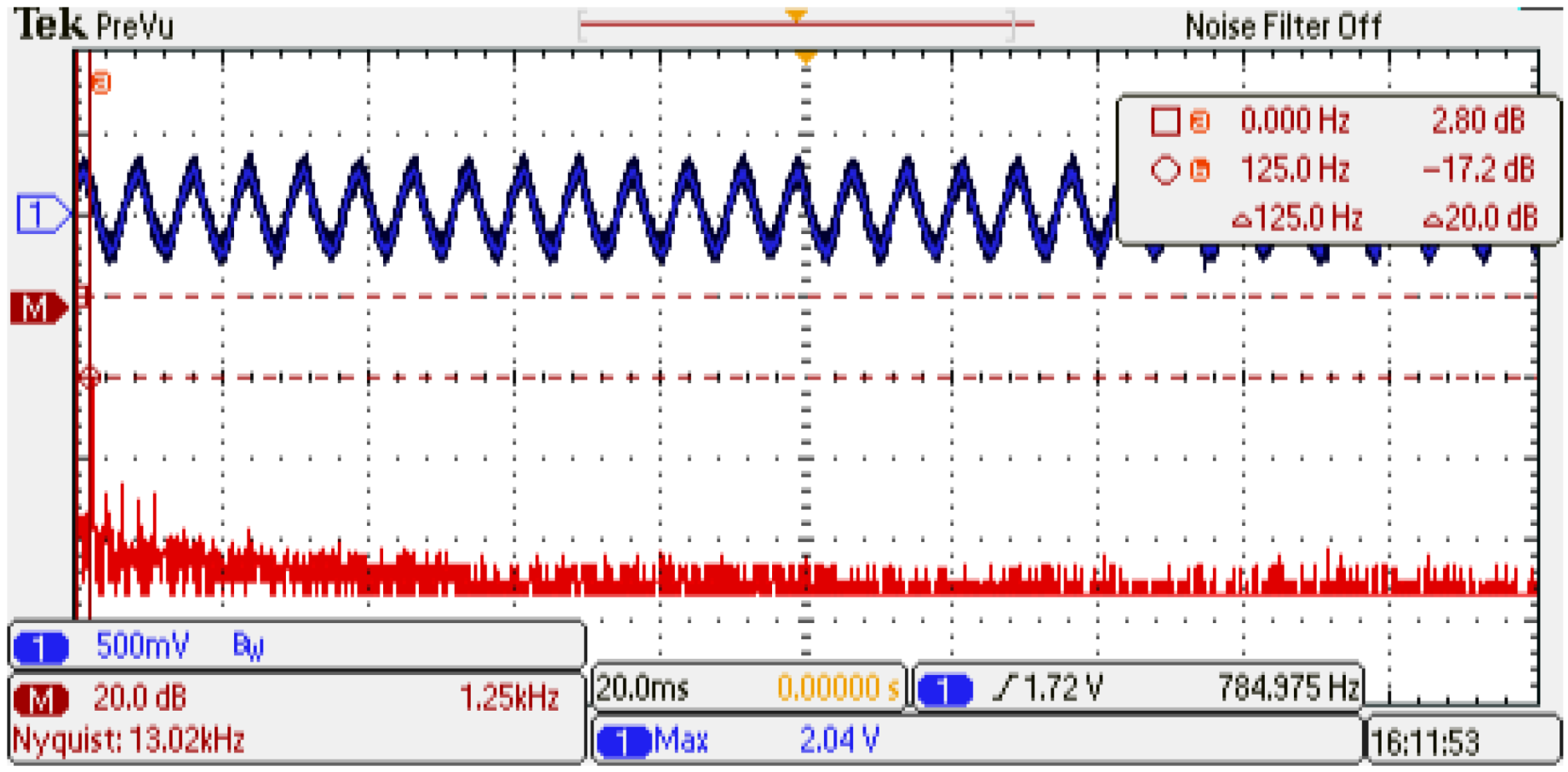Screen dimensions: 1568x772
Task: Click the orange 'a' icon in cursor readout
Action: (x=1199, y=121)
